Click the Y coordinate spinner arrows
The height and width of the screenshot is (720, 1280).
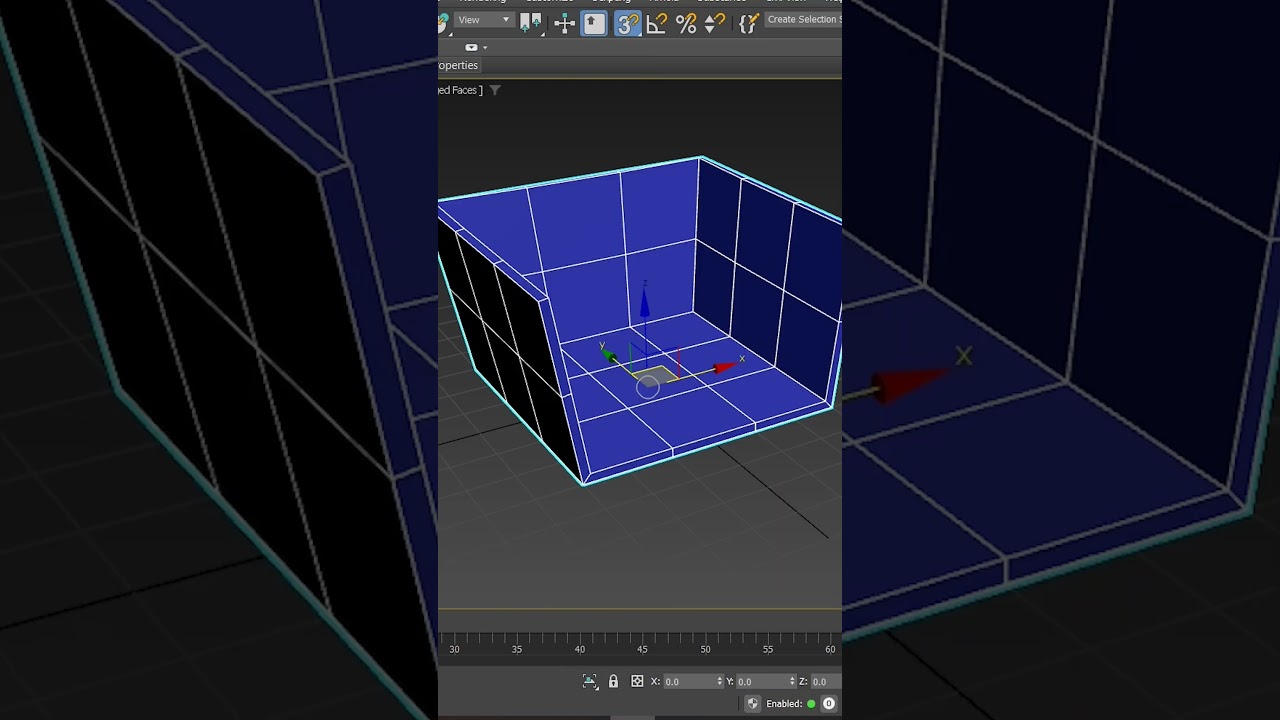[x=792, y=681]
